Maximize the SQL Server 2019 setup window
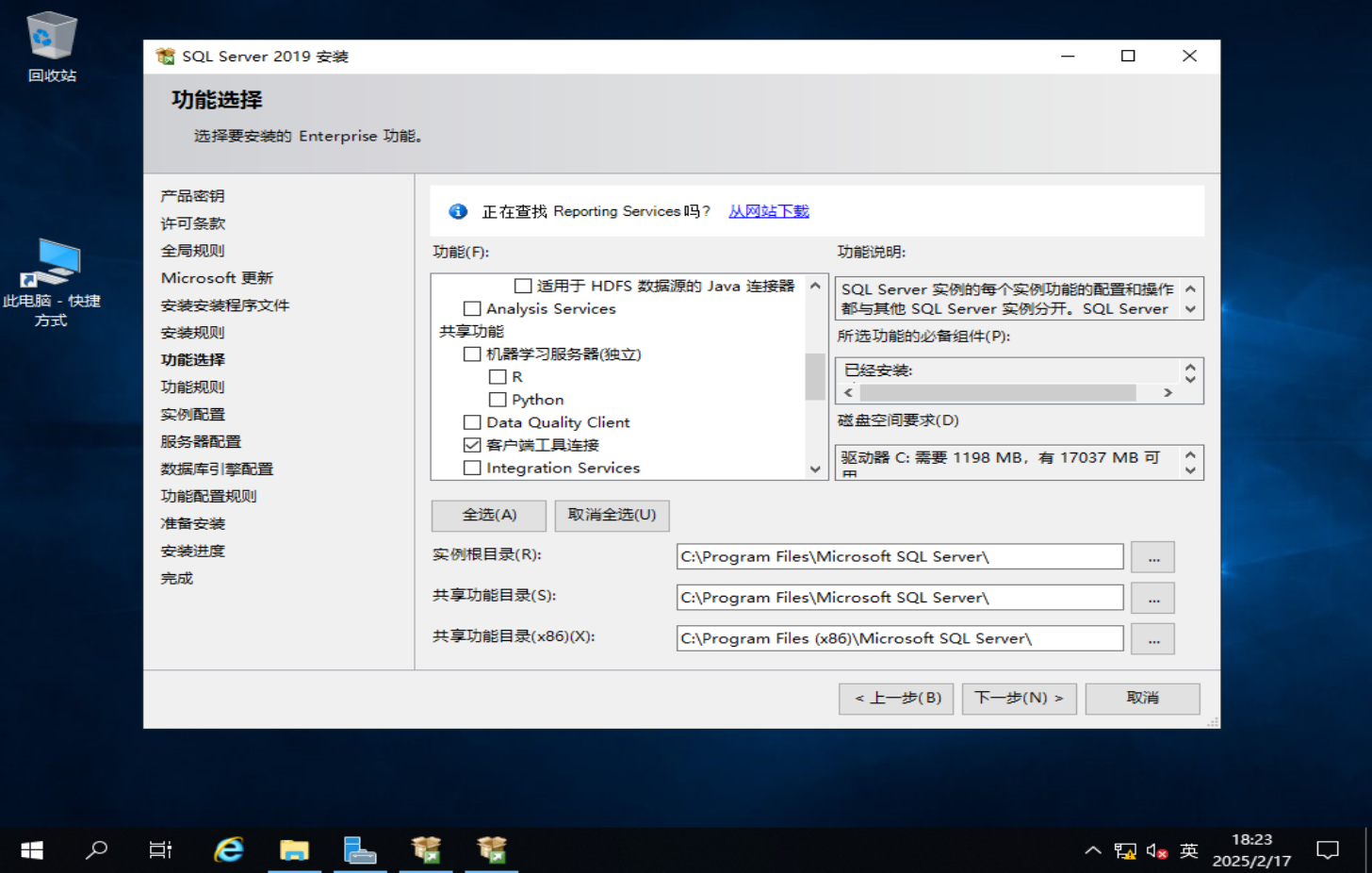The image size is (1372, 873). [1128, 57]
